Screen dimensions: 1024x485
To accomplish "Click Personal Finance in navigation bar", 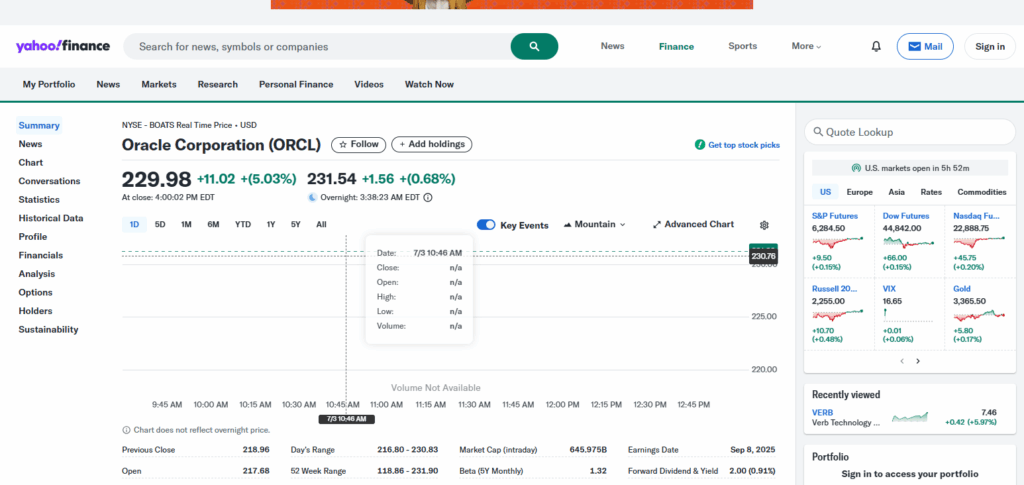I will coord(296,84).
